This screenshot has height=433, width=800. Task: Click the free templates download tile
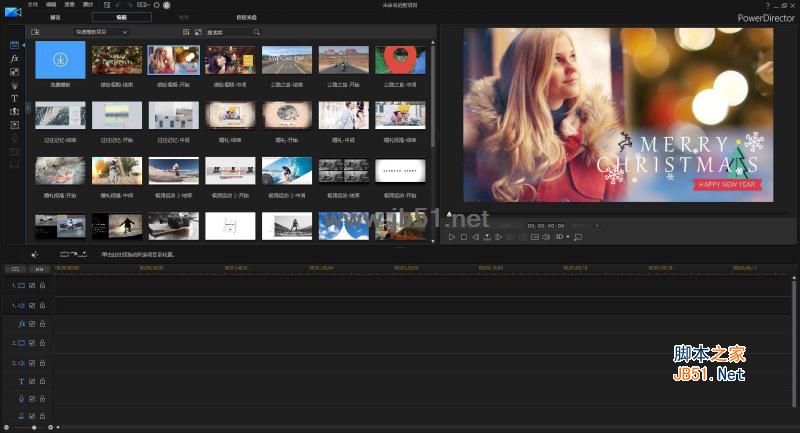60,60
